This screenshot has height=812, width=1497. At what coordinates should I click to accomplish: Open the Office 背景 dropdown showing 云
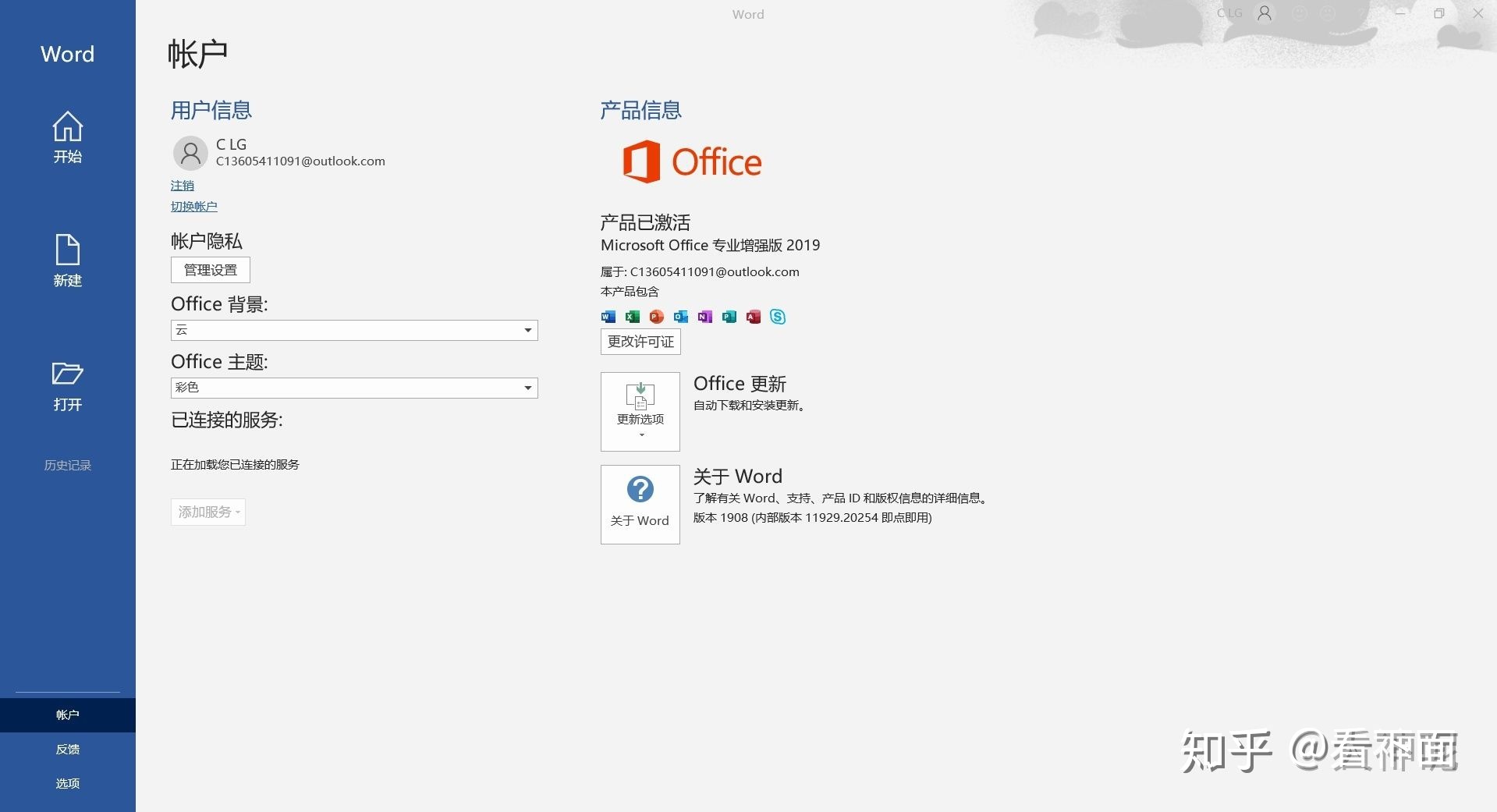[354, 330]
